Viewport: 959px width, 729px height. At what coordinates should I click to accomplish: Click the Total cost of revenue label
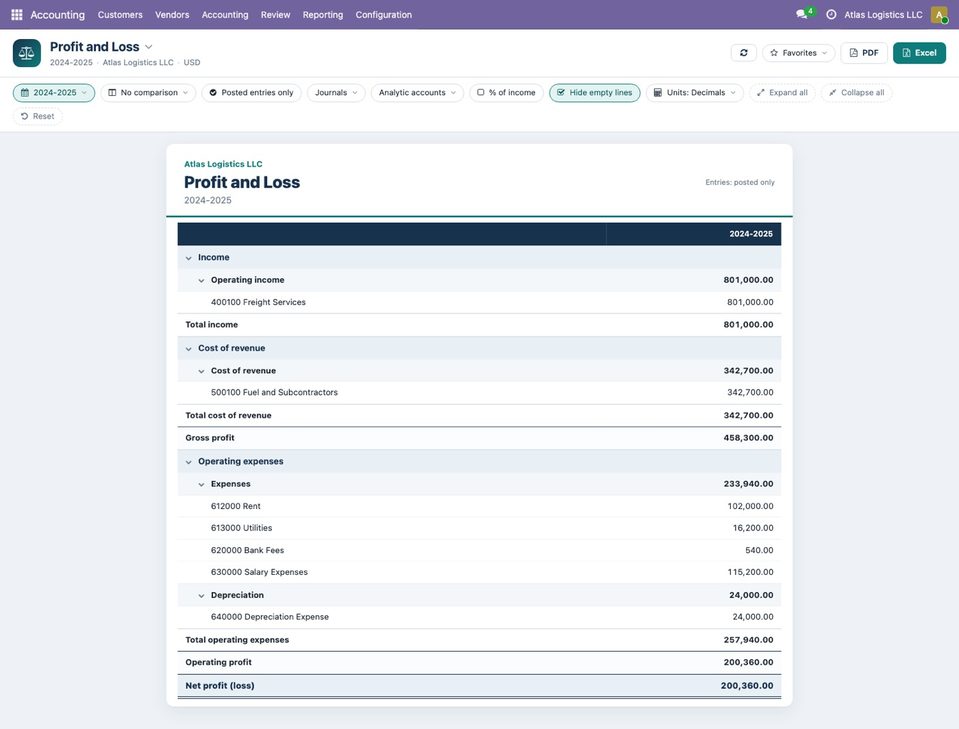coord(228,415)
